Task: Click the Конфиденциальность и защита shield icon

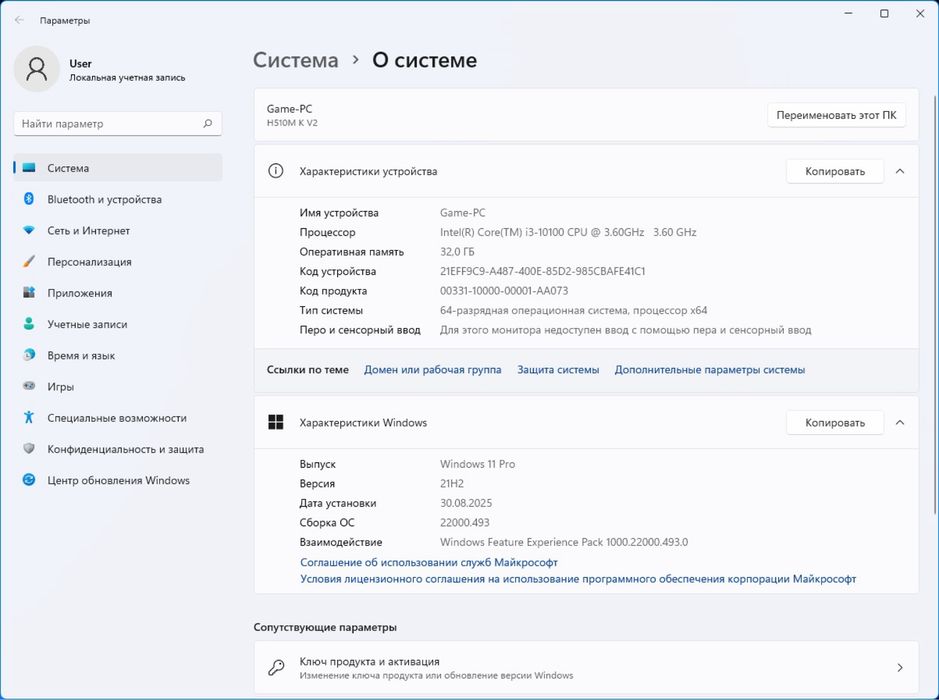Action: 28,449
